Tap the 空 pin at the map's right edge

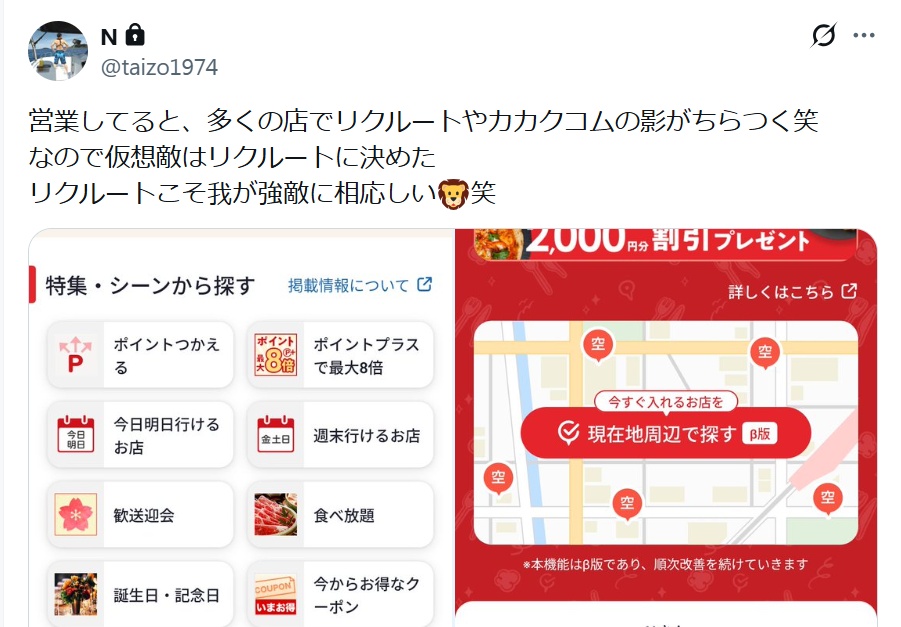tap(827, 498)
